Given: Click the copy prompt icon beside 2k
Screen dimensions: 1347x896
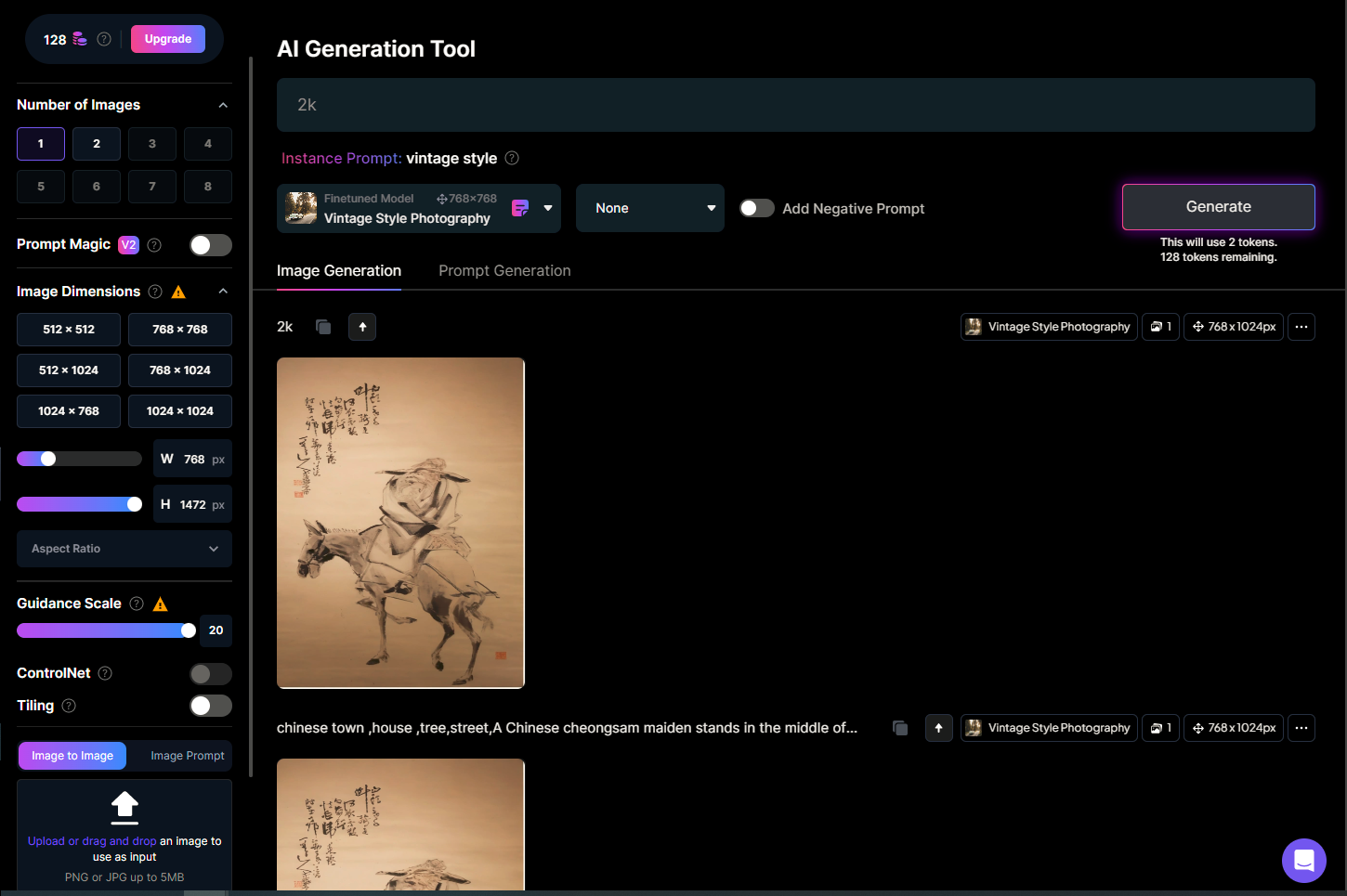Looking at the screenshot, I should pos(323,327).
